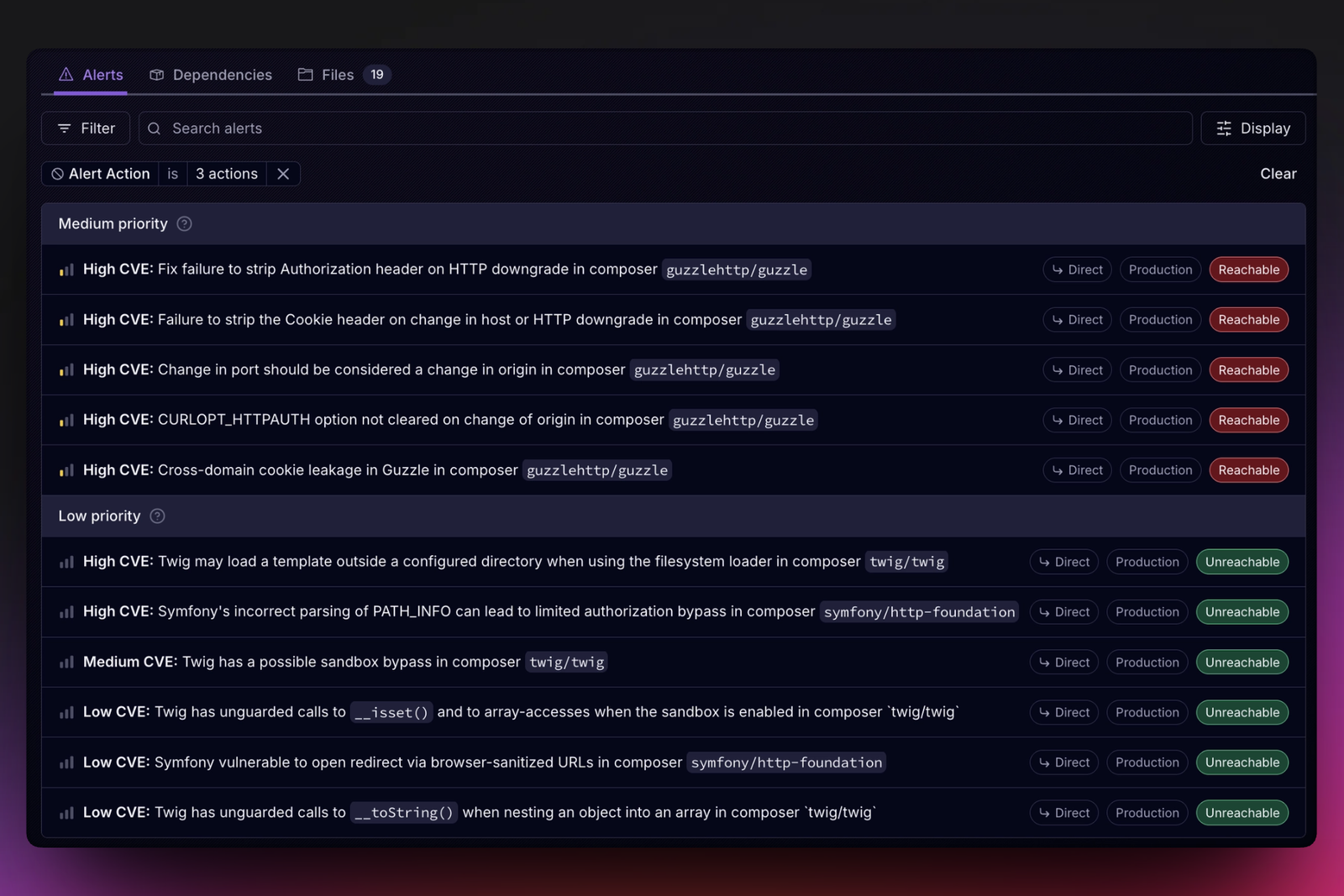This screenshot has width=1344, height=896.
Task: Click severity icon of Cookie header alert
Action: pyautogui.click(x=66, y=320)
